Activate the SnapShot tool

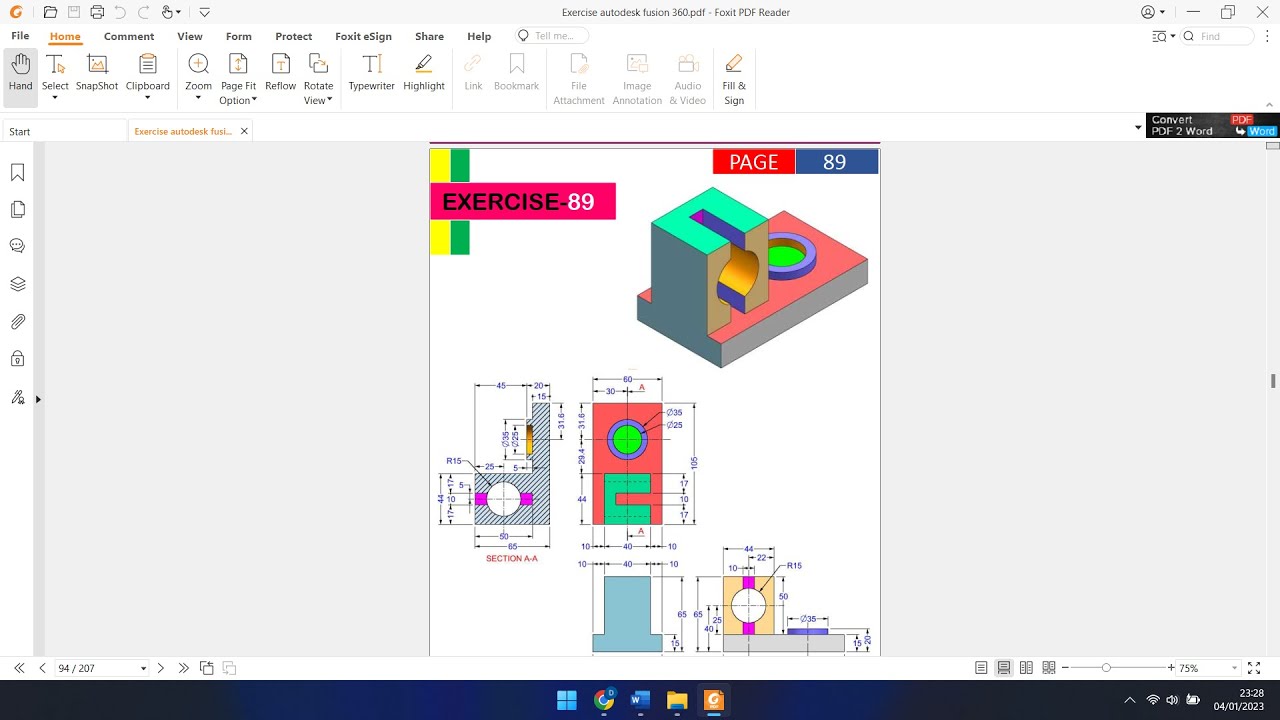(97, 73)
